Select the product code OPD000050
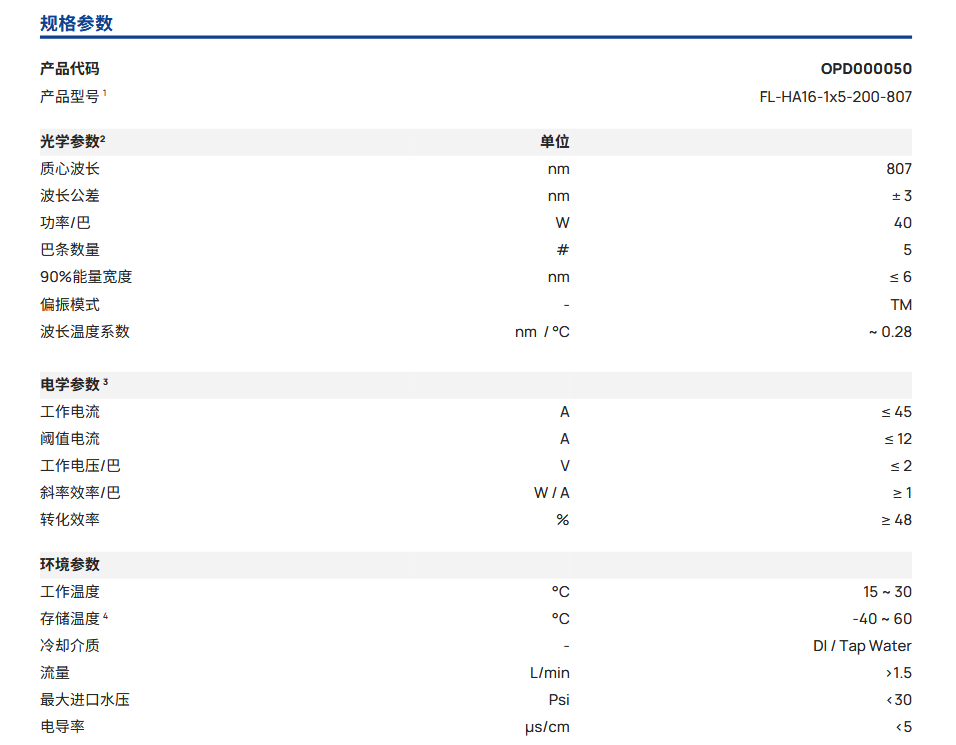The width and height of the screenshot is (956, 745). [866, 69]
